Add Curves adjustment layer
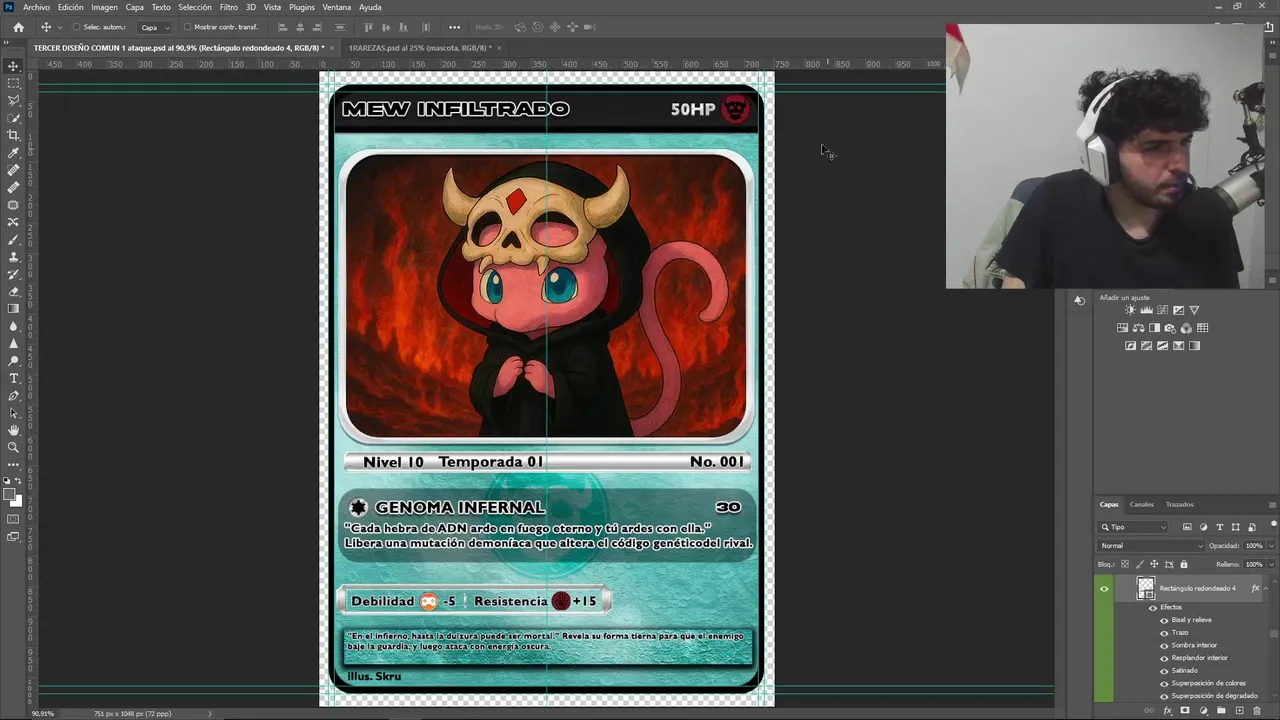 coord(1162,310)
